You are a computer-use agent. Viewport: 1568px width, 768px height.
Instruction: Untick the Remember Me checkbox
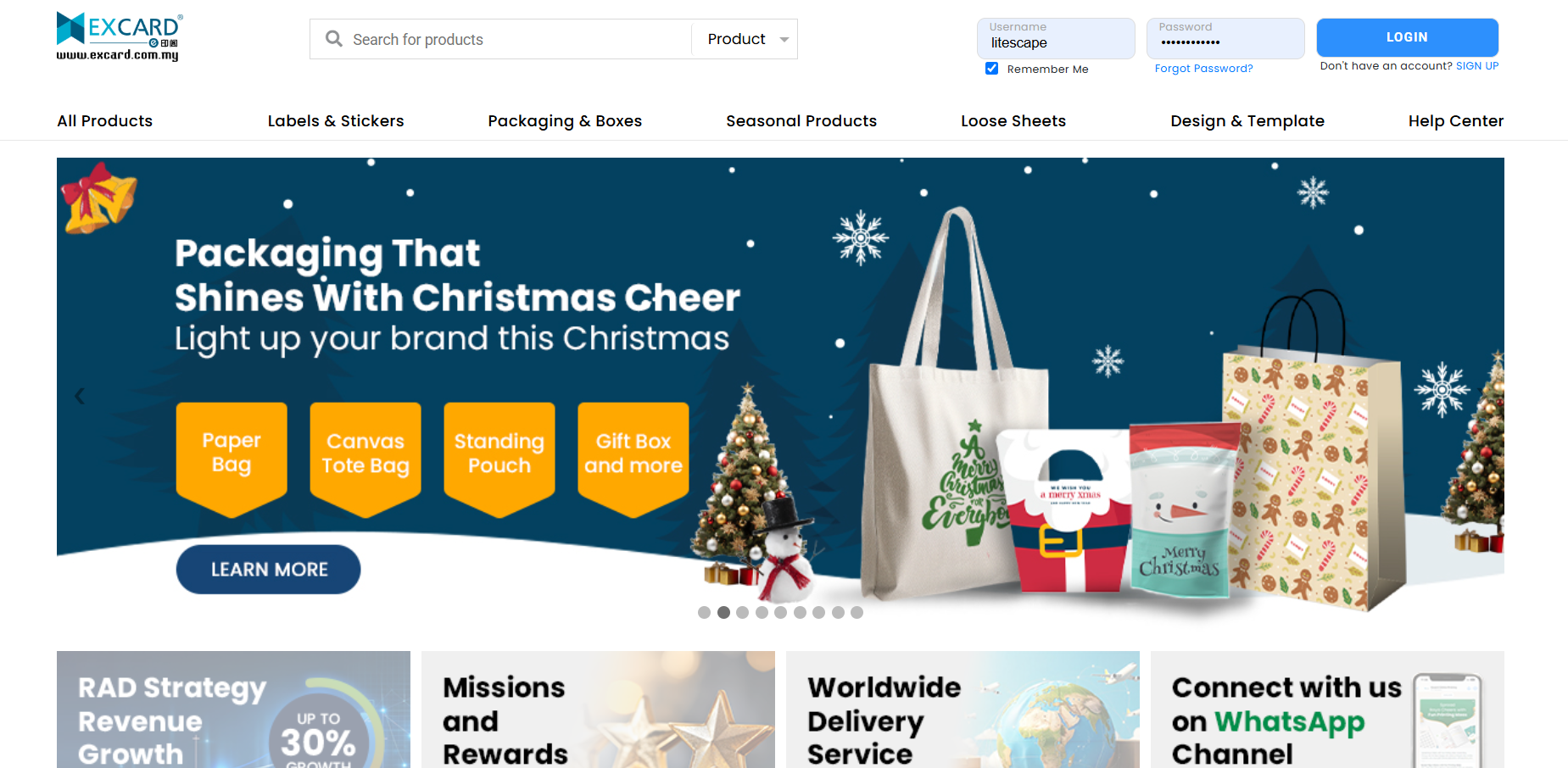tap(991, 69)
